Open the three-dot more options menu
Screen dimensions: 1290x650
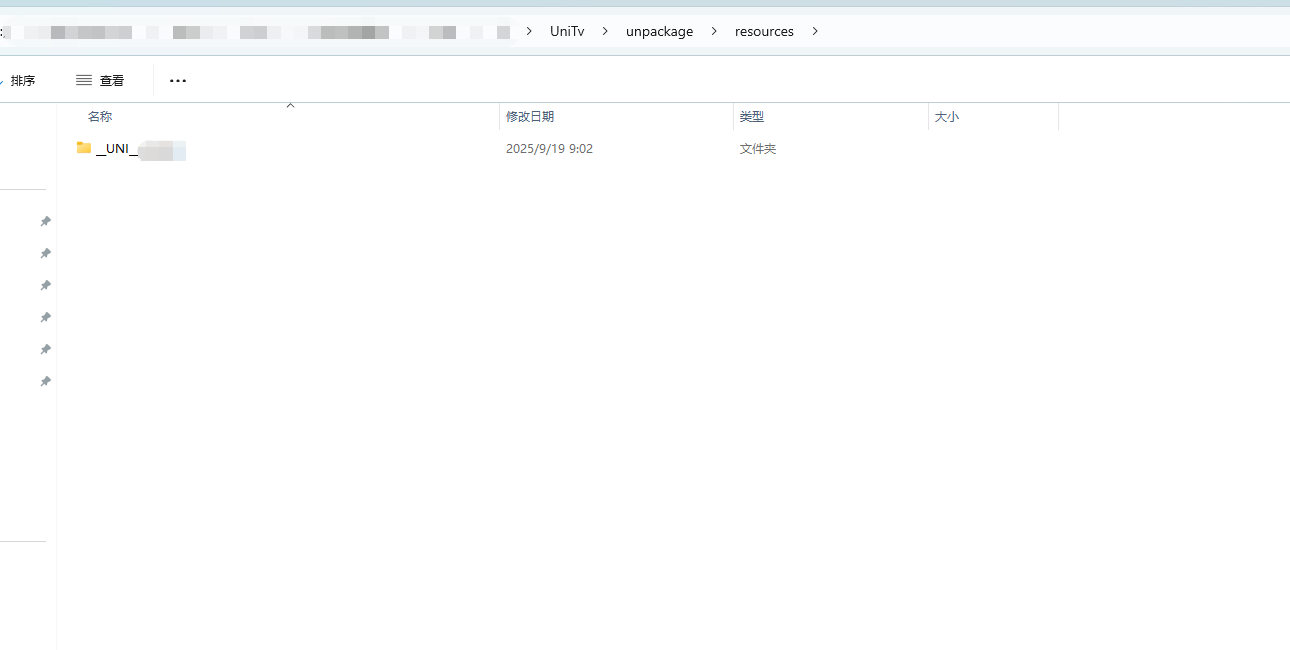178,81
